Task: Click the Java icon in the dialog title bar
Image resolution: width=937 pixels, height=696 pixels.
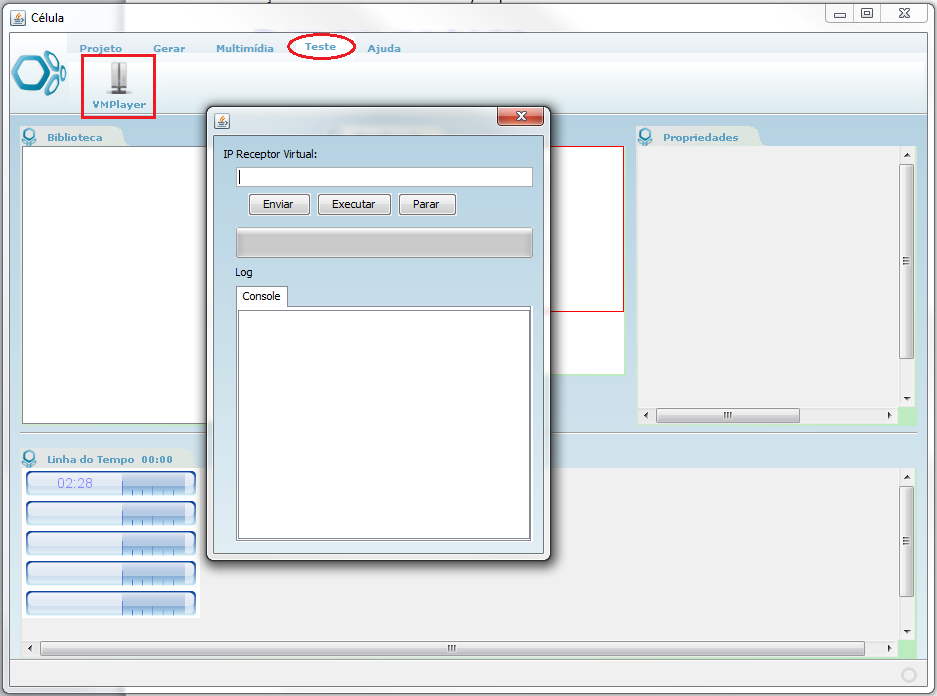Action: click(222, 121)
